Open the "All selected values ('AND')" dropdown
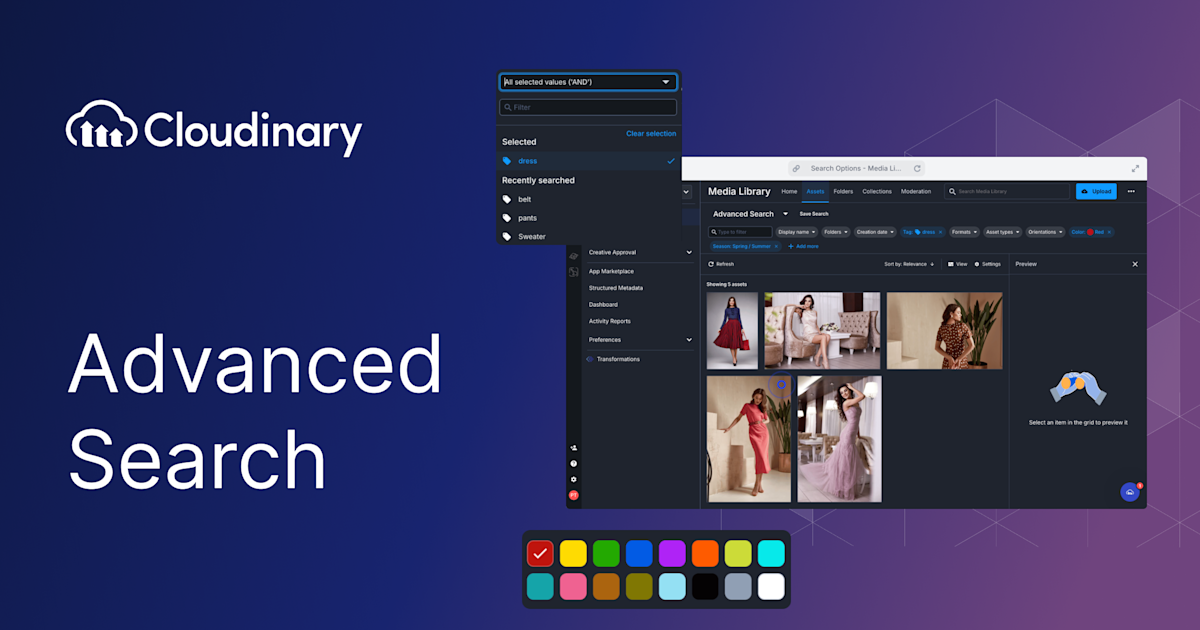1200x630 pixels. [588, 82]
